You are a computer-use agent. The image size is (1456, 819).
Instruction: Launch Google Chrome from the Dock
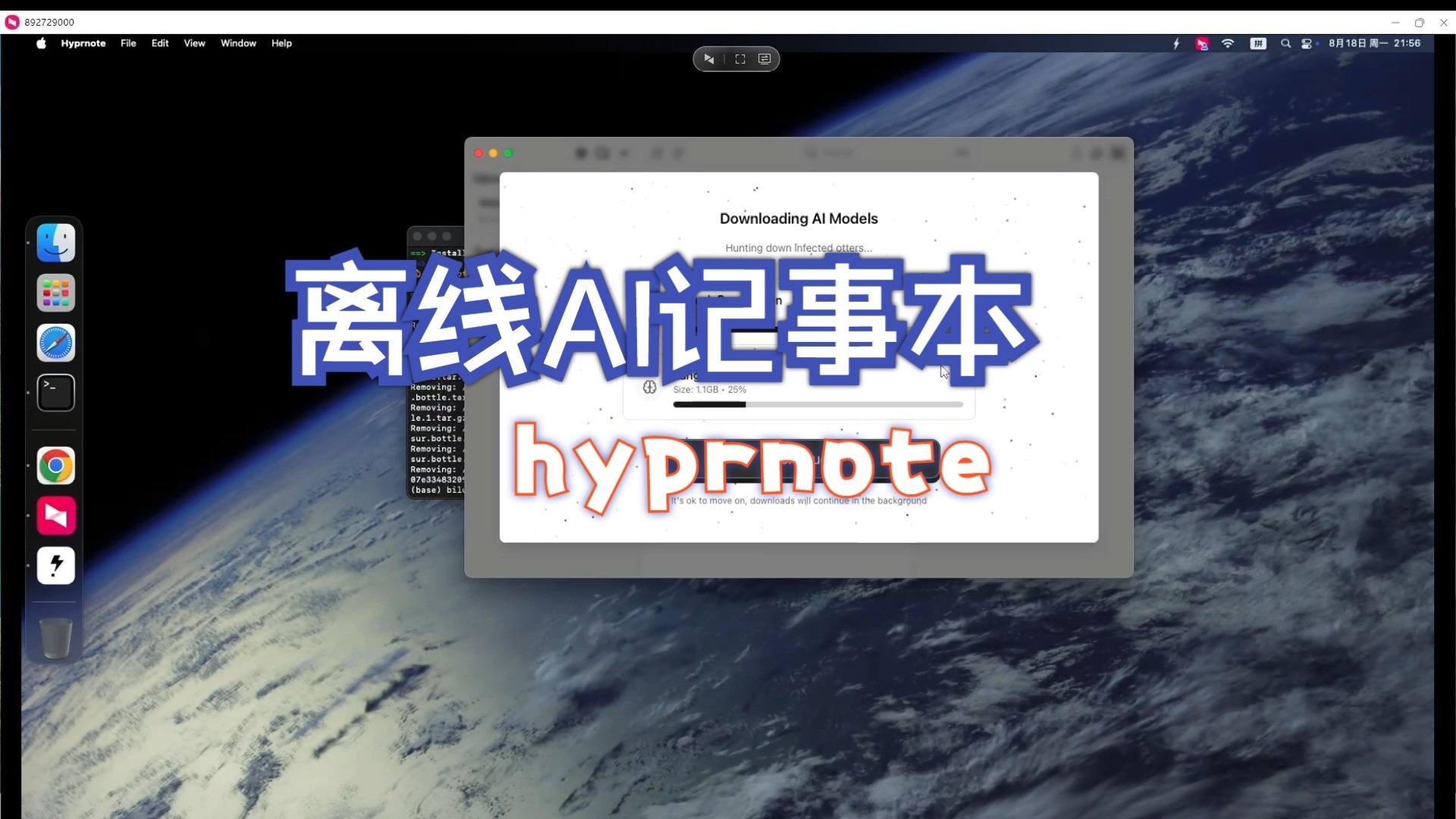pyautogui.click(x=56, y=466)
